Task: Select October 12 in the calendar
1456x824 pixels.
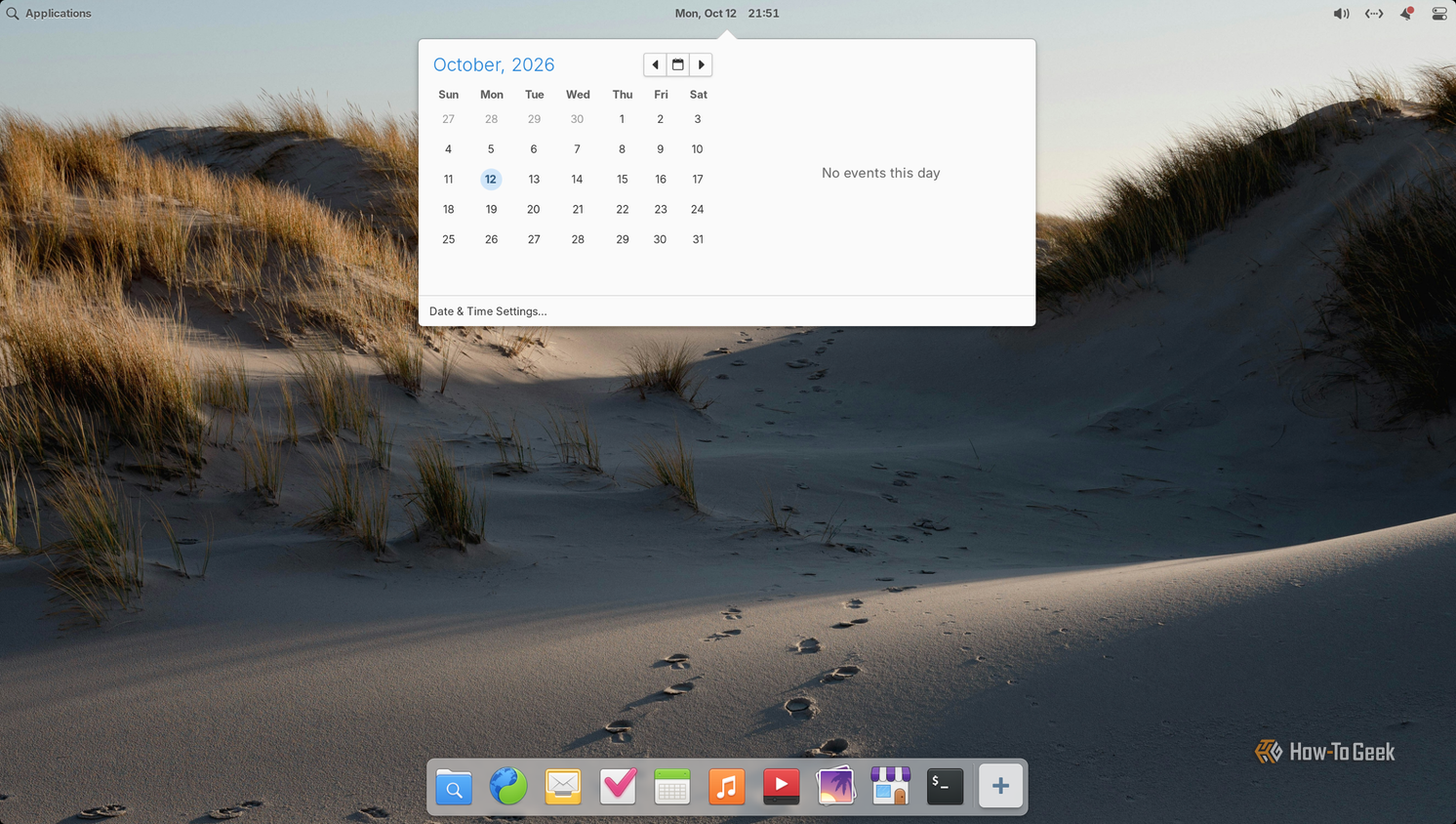Action: click(491, 180)
